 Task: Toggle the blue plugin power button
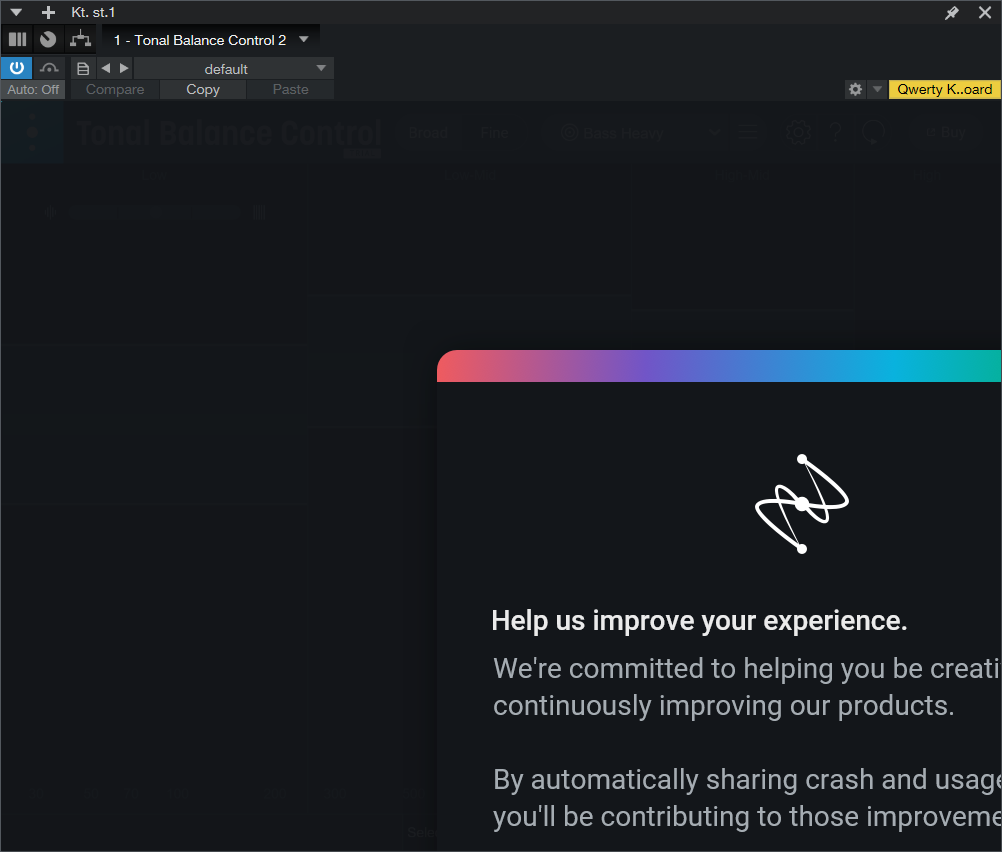coord(17,68)
